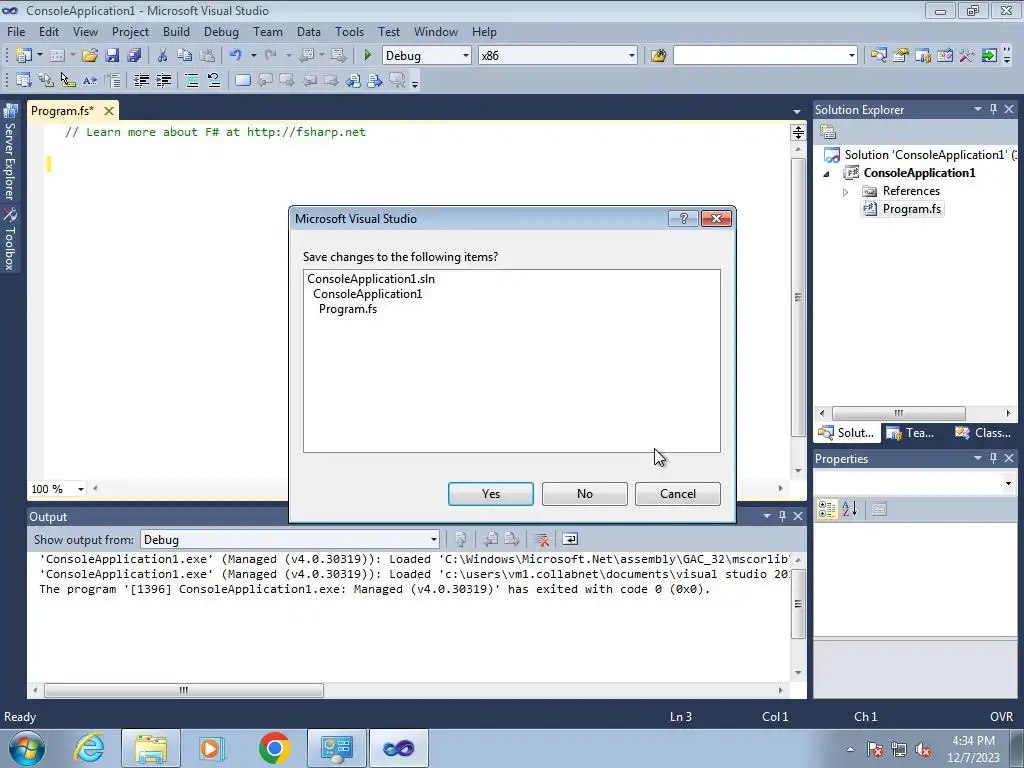The image size is (1024, 768).
Task: Click the editor vertical scrollbar thumb
Action: [797, 297]
